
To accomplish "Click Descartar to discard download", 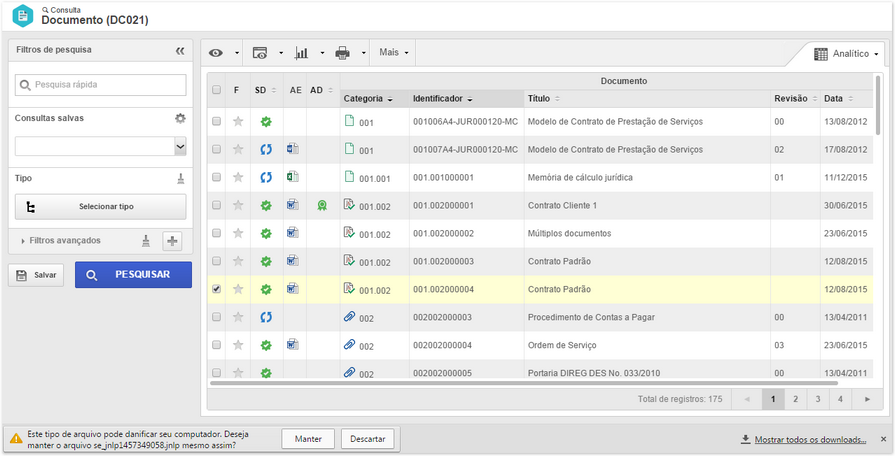I will tap(368, 439).
